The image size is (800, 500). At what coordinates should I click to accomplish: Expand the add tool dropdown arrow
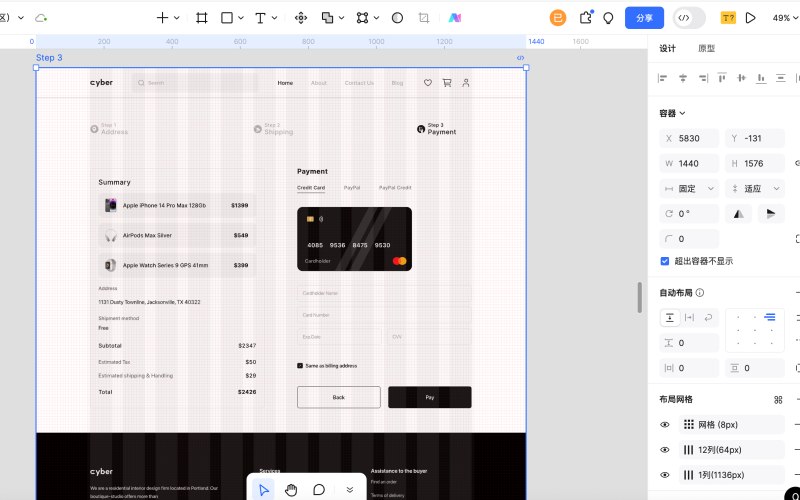click(177, 18)
